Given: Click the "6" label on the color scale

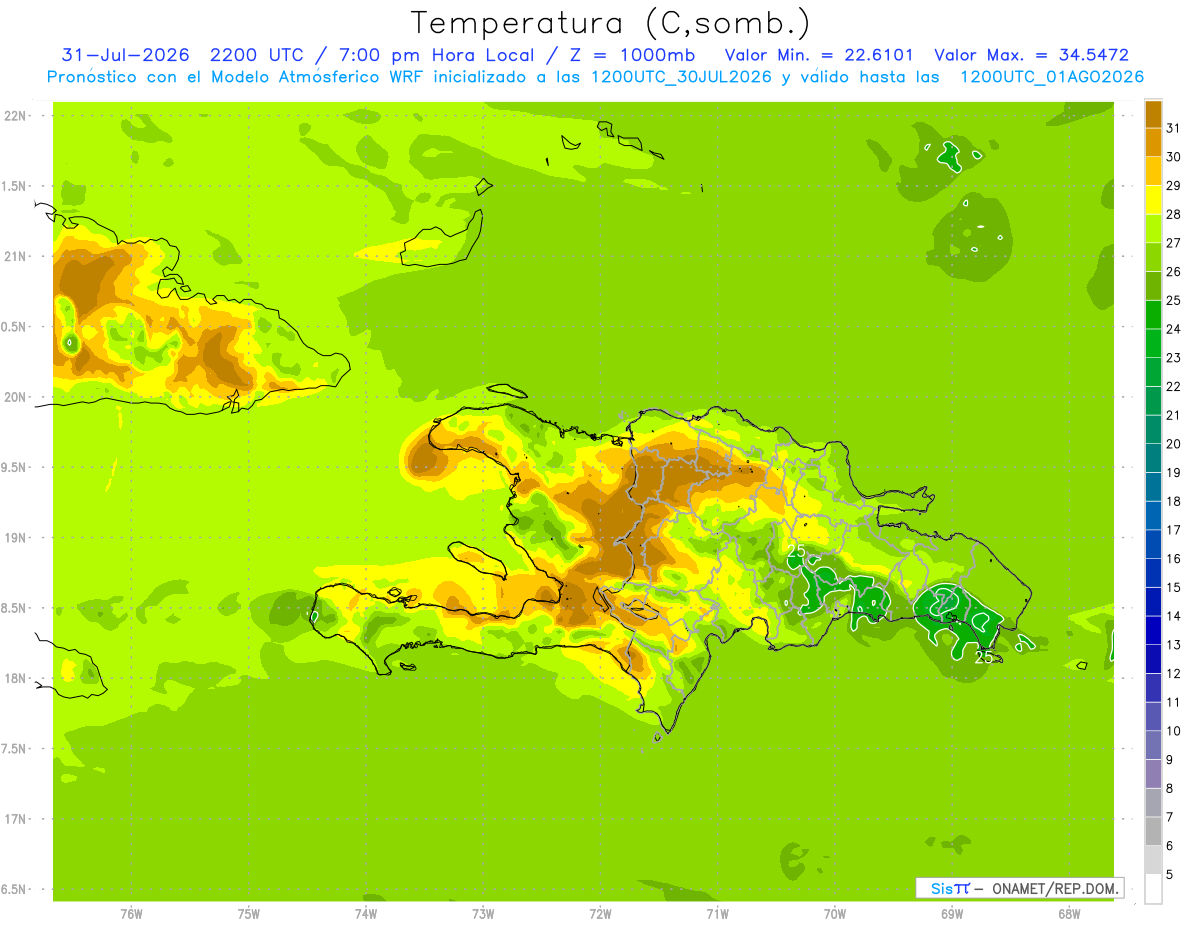Looking at the screenshot, I should (x=1170, y=847).
